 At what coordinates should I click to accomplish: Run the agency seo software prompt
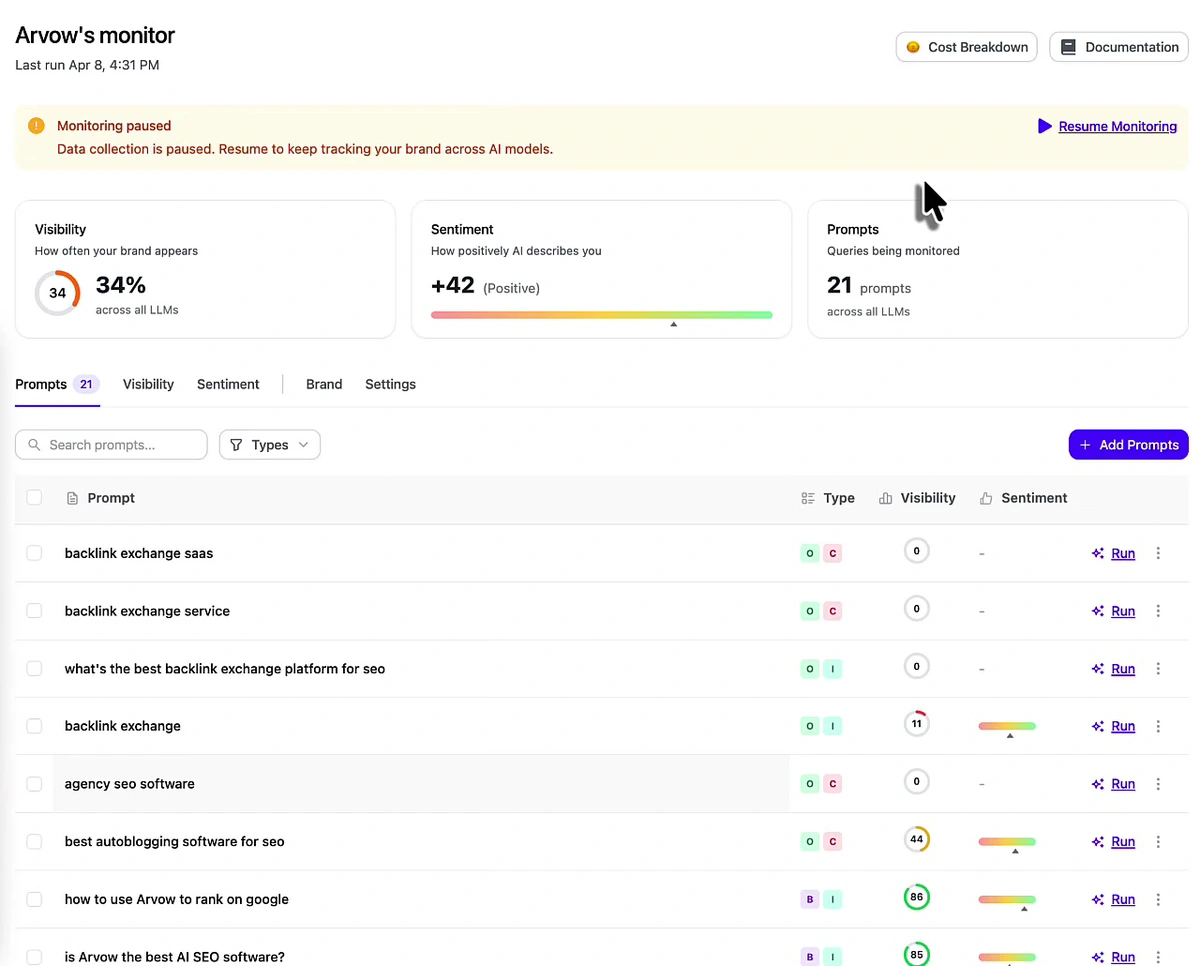click(x=1123, y=784)
